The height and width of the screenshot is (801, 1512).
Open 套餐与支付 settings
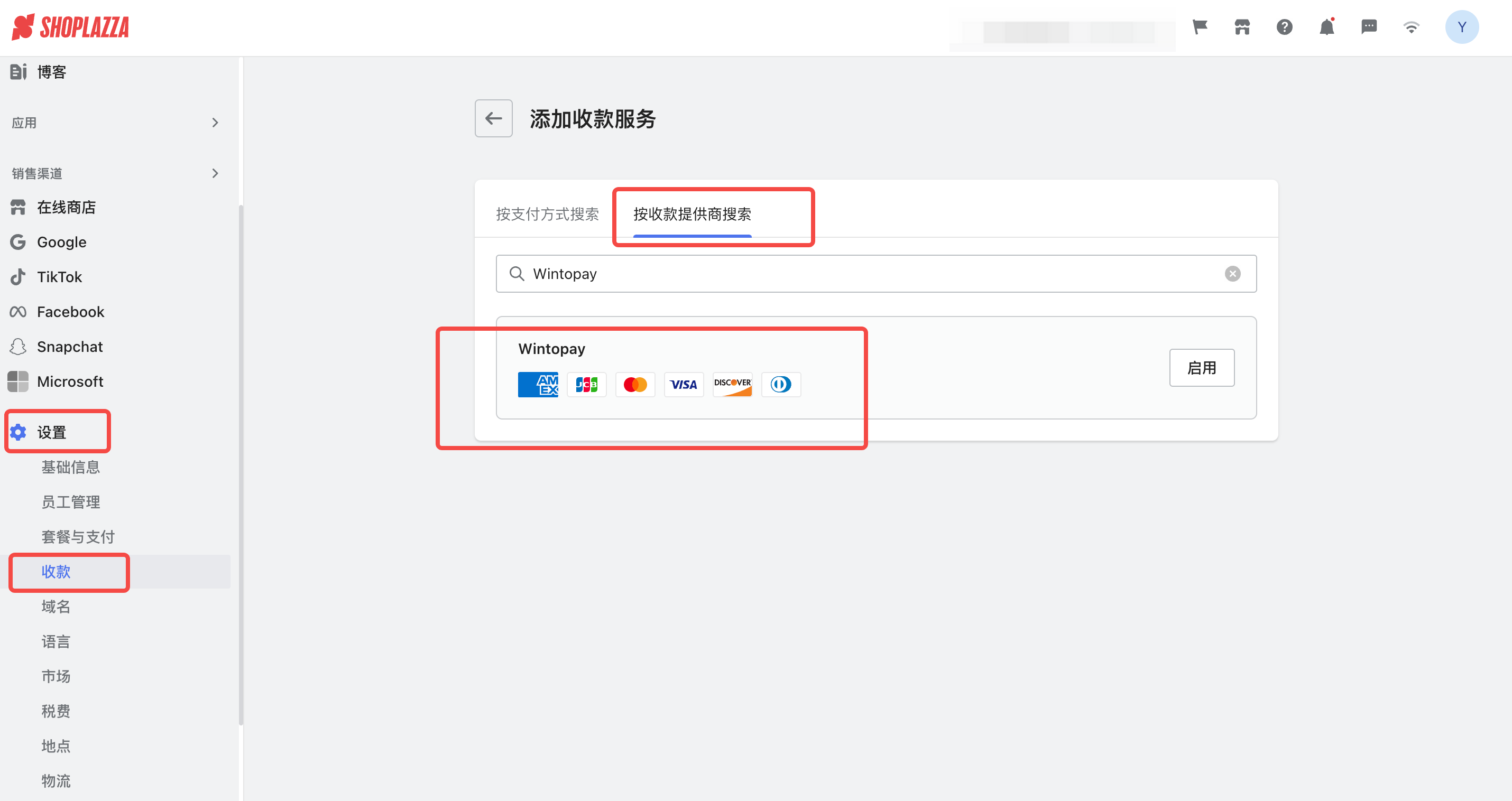[x=78, y=536]
